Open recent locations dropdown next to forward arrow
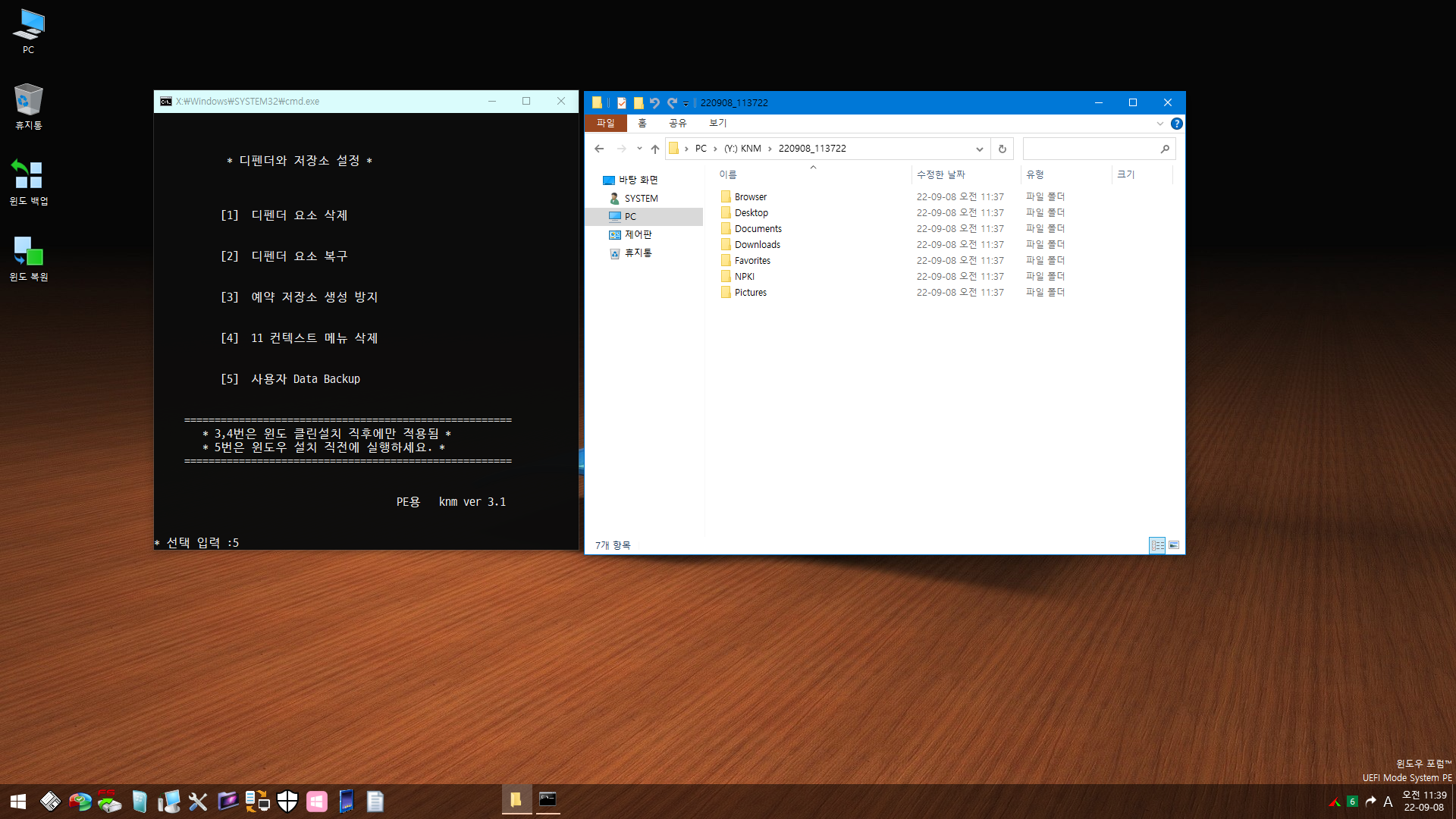Image resolution: width=1456 pixels, height=819 pixels. pyautogui.click(x=639, y=149)
